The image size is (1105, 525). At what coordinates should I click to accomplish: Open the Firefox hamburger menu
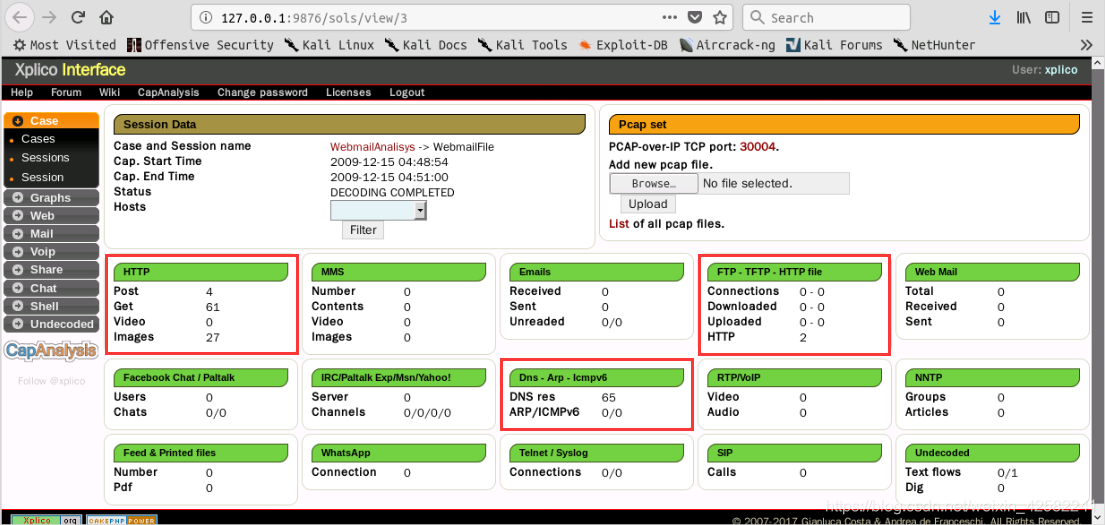click(1087, 18)
